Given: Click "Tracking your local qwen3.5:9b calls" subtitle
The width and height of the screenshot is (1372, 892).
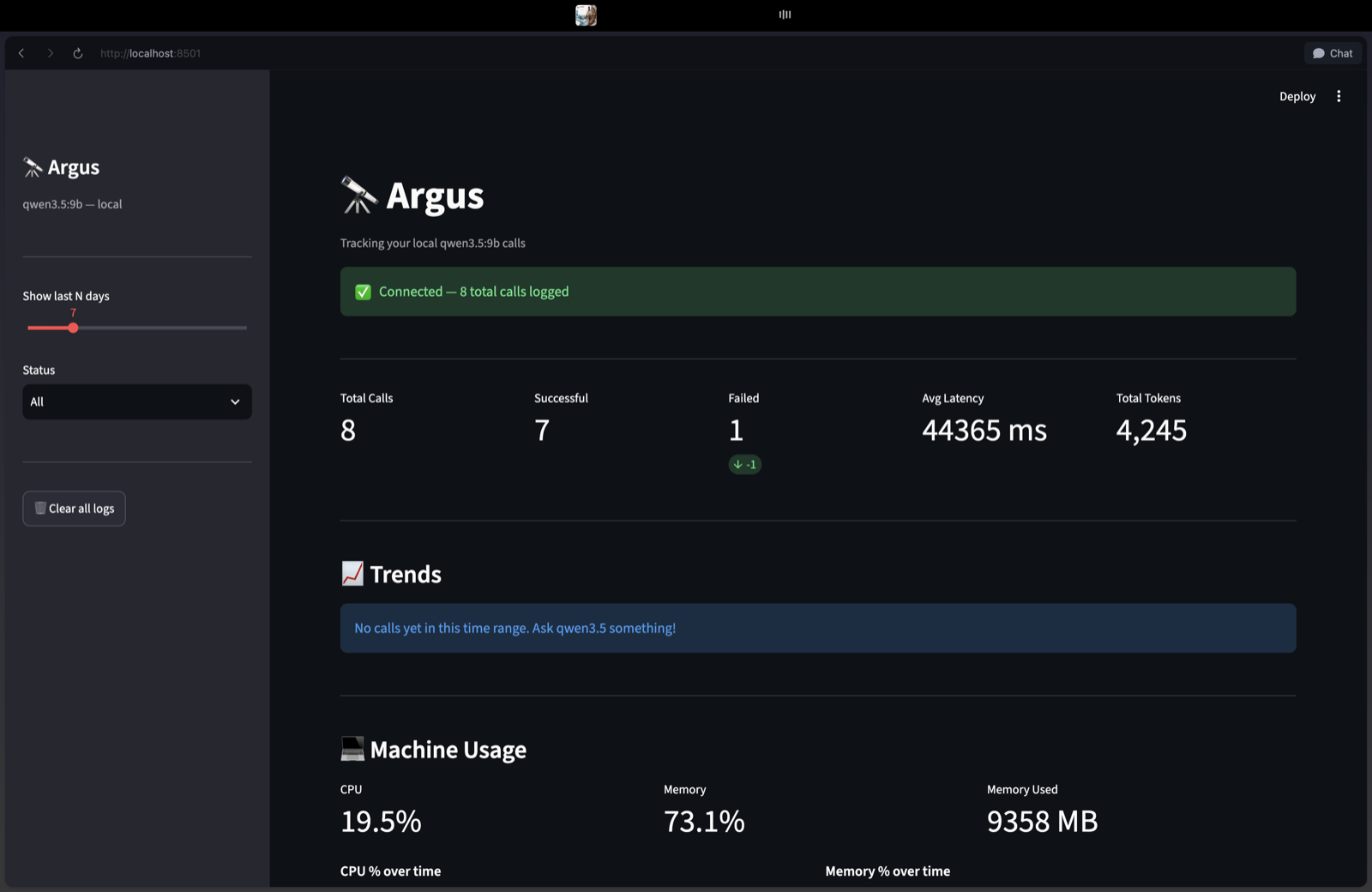Looking at the screenshot, I should pos(433,243).
